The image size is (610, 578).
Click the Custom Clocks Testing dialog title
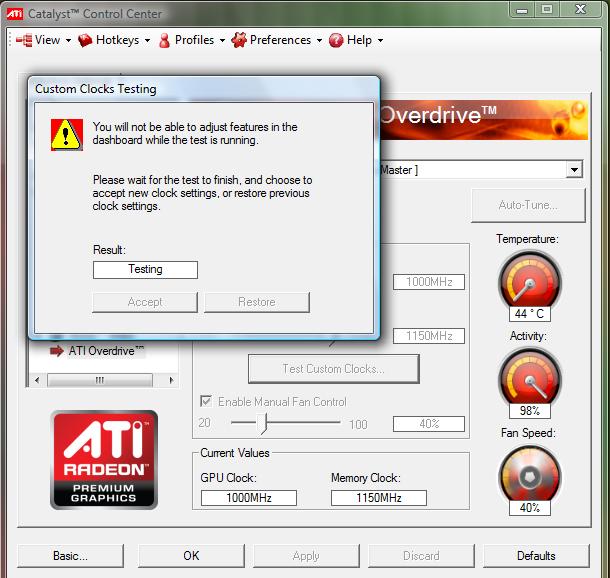click(x=96, y=89)
